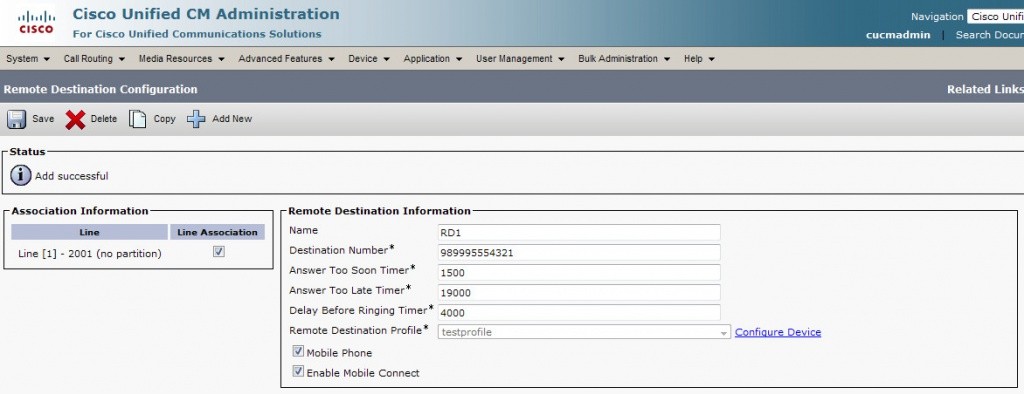
Task: Click the Cisco Unified CM Administration title
Action: [206, 14]
